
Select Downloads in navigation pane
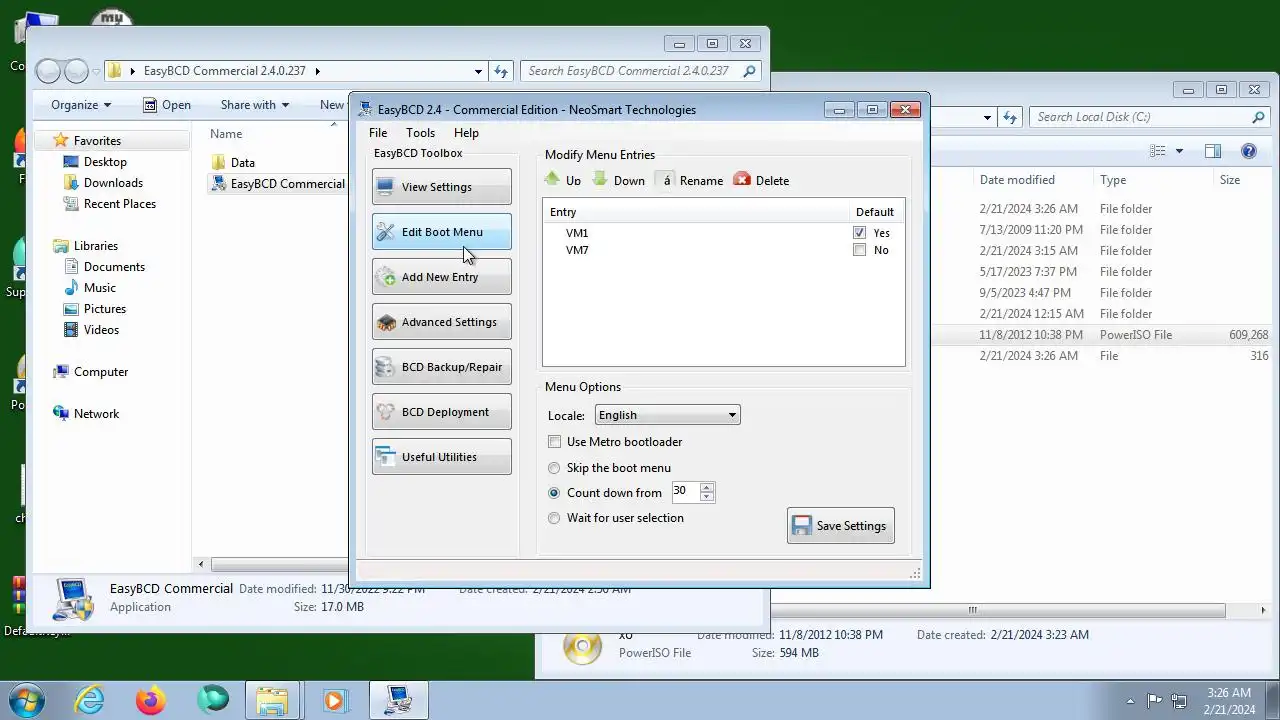(103, 183)
